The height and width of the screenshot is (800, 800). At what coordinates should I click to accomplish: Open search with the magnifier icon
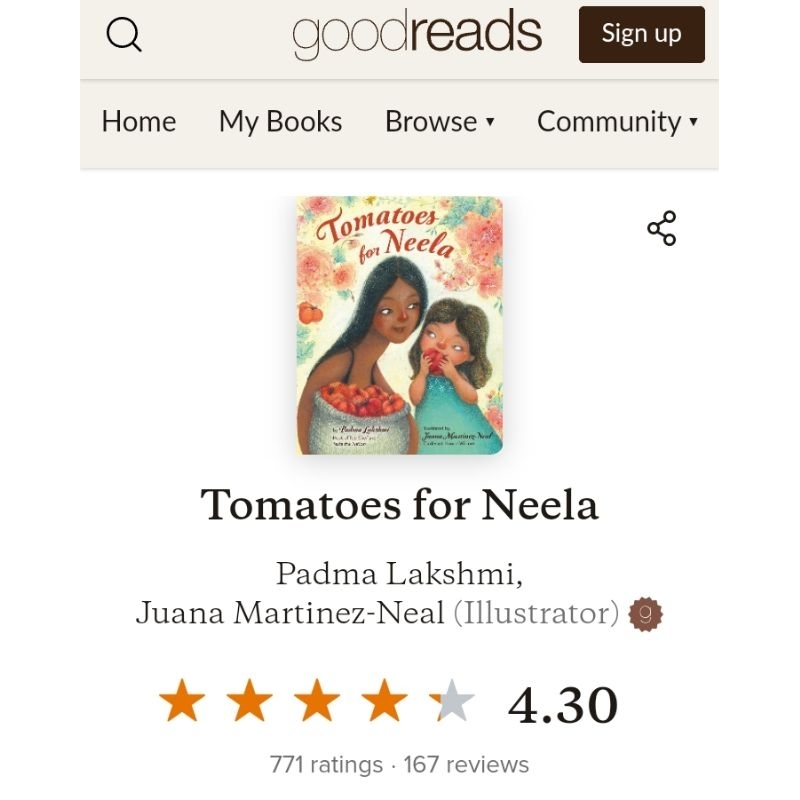(124, 35)
